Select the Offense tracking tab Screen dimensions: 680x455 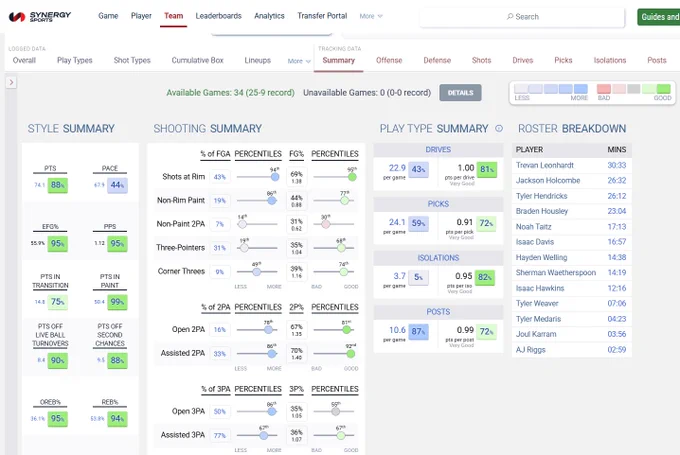389,60
